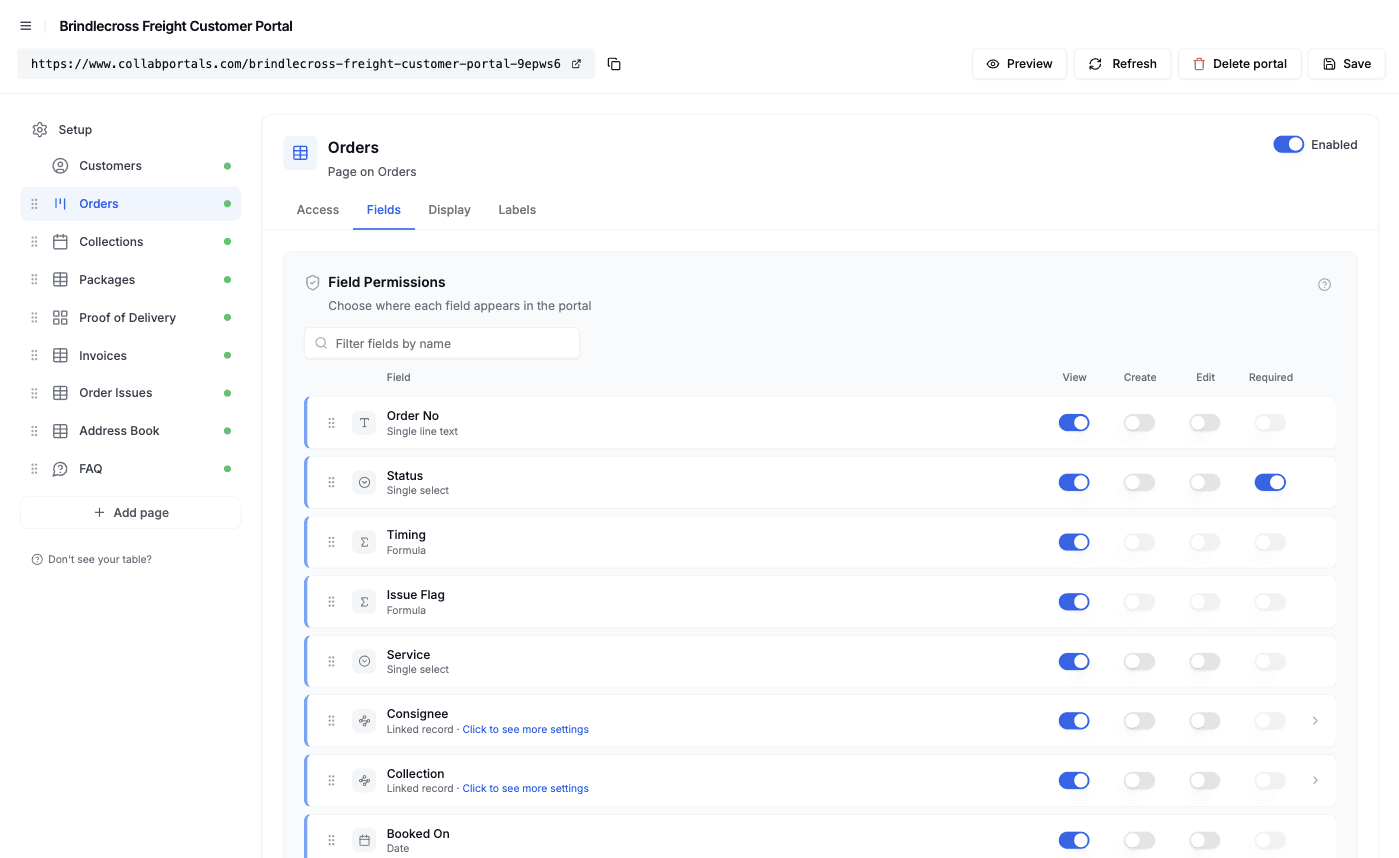Disable the Orders page Enabled toggle
Image resolution: width=1399 pixels, height=858 pixels.
1288,145
